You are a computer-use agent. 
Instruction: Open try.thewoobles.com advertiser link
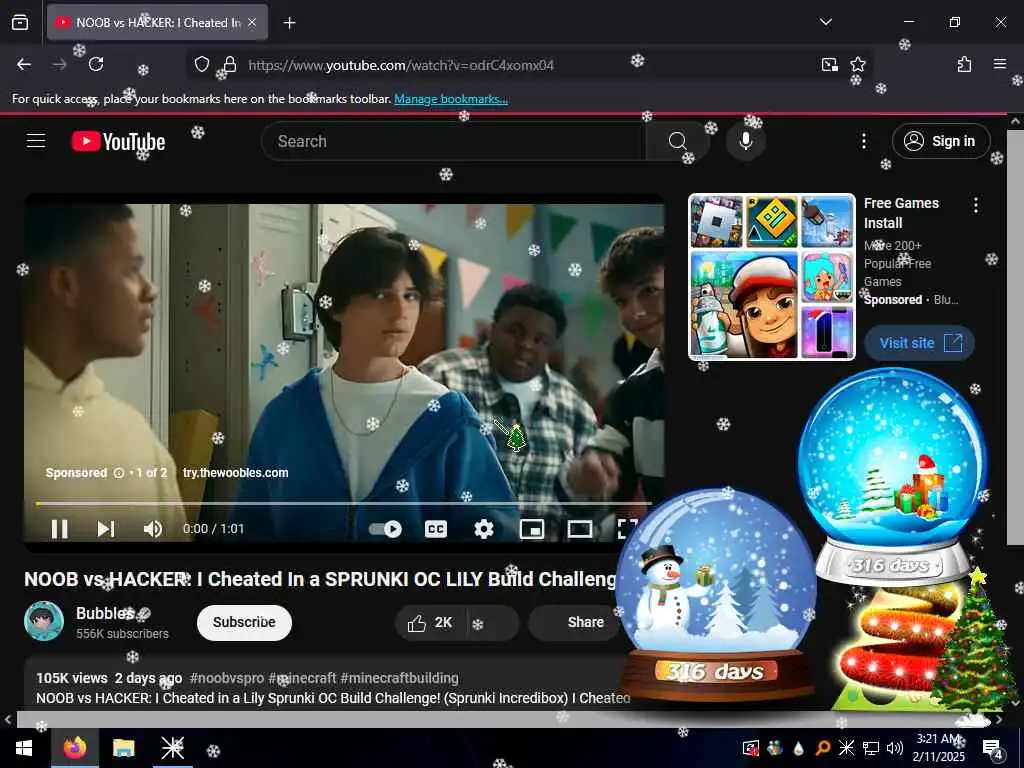point(235,473)
